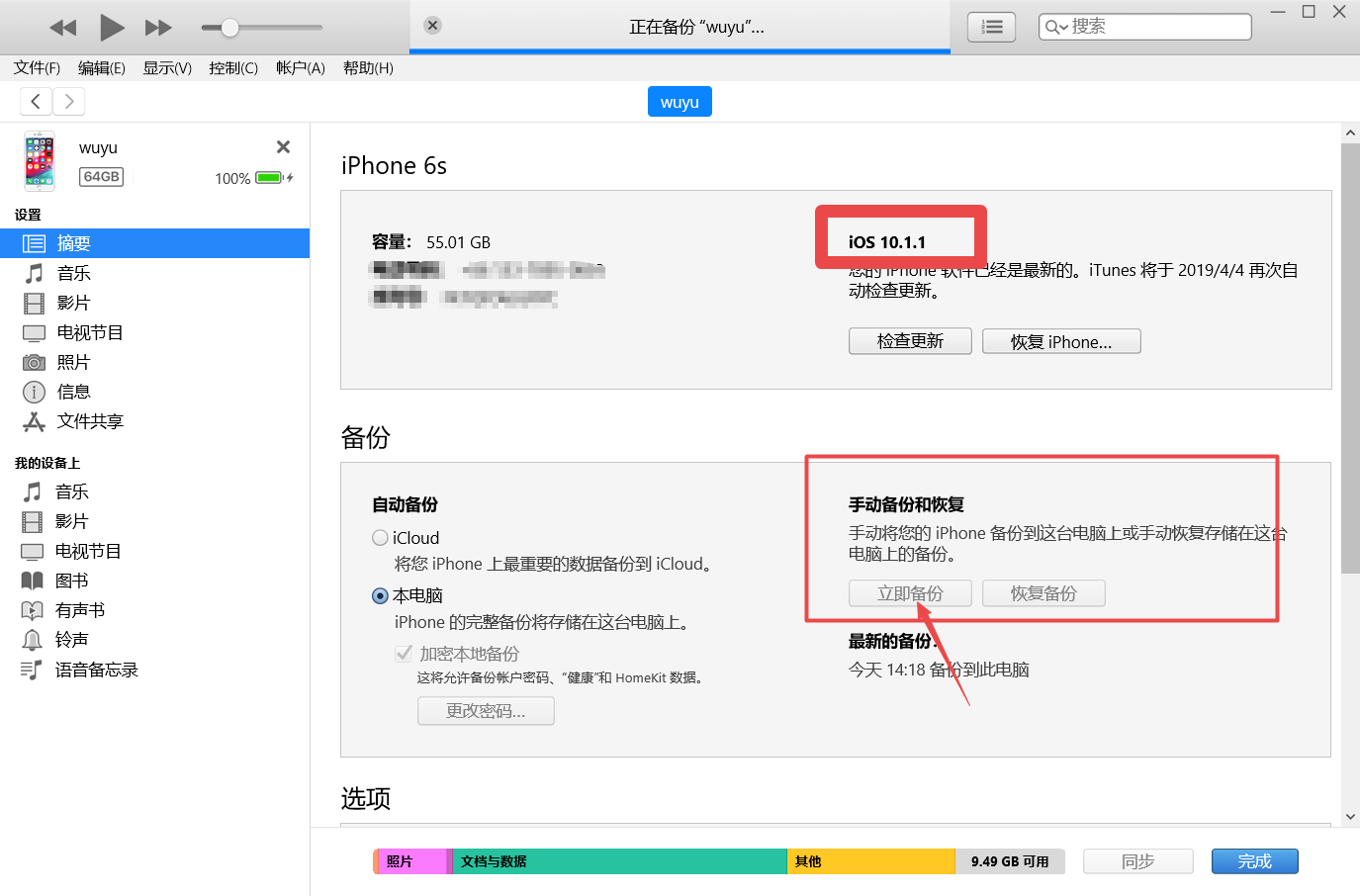Open the 编辑(E) menu
This screenshot has width=1360, height=896.
point(102,68)
